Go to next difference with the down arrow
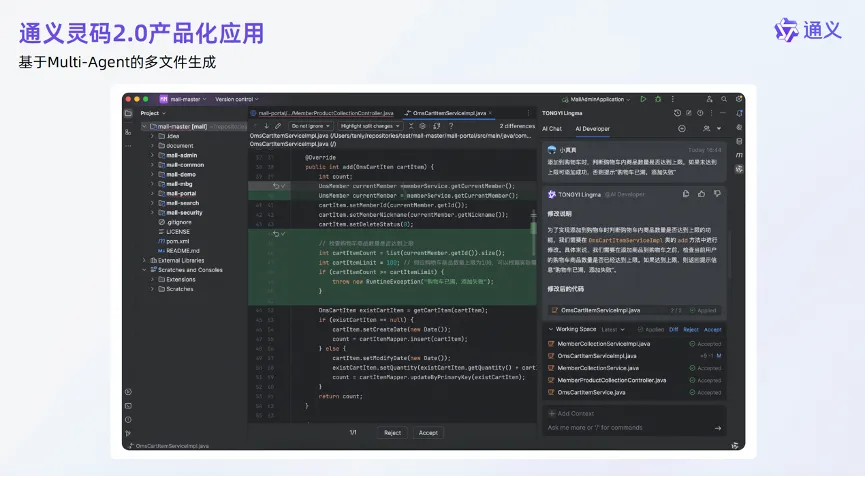This screenshot has width=866, height=477. point(266,126)
